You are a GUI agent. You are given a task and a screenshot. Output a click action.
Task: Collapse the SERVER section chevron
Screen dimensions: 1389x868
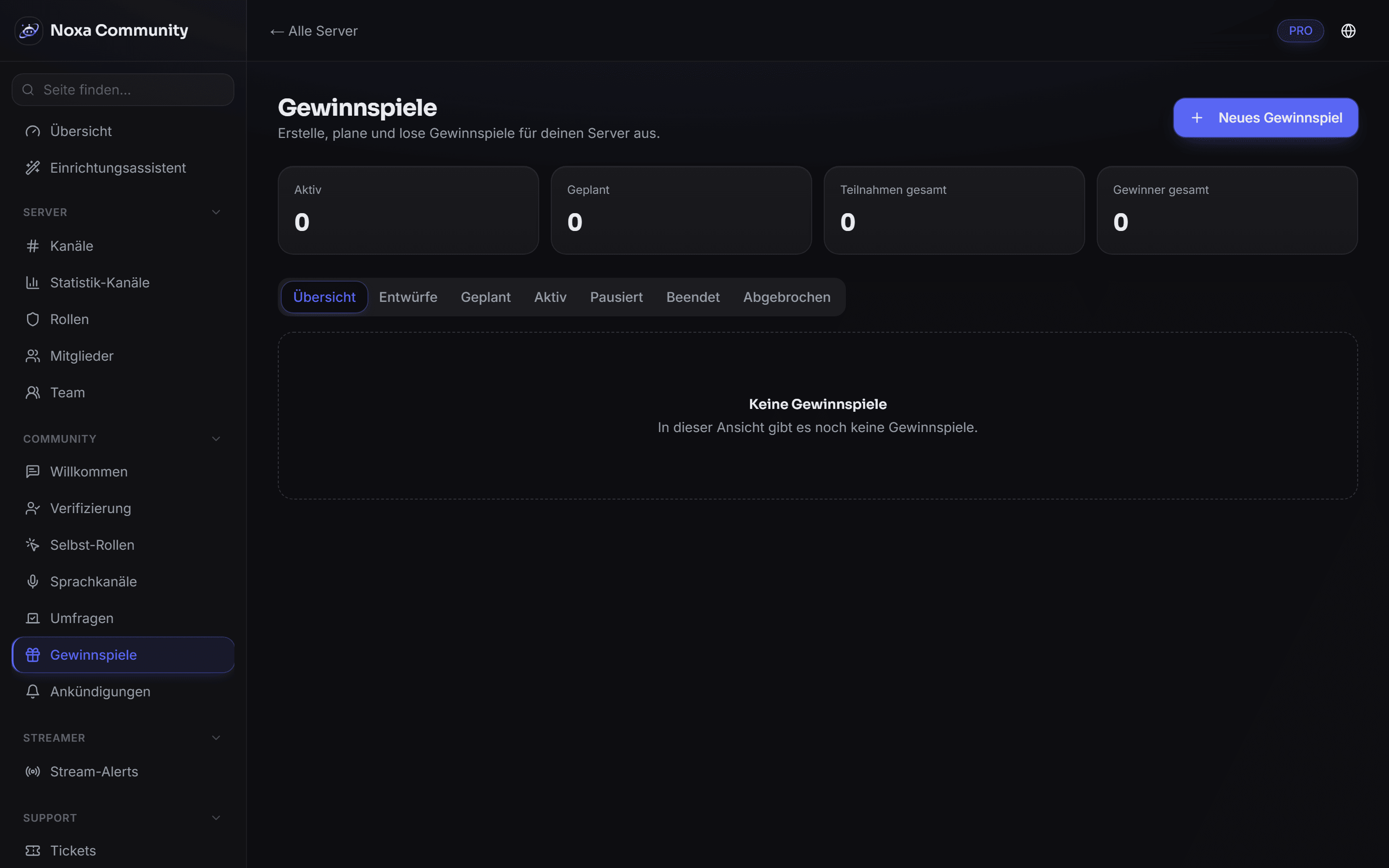point(216,212)
